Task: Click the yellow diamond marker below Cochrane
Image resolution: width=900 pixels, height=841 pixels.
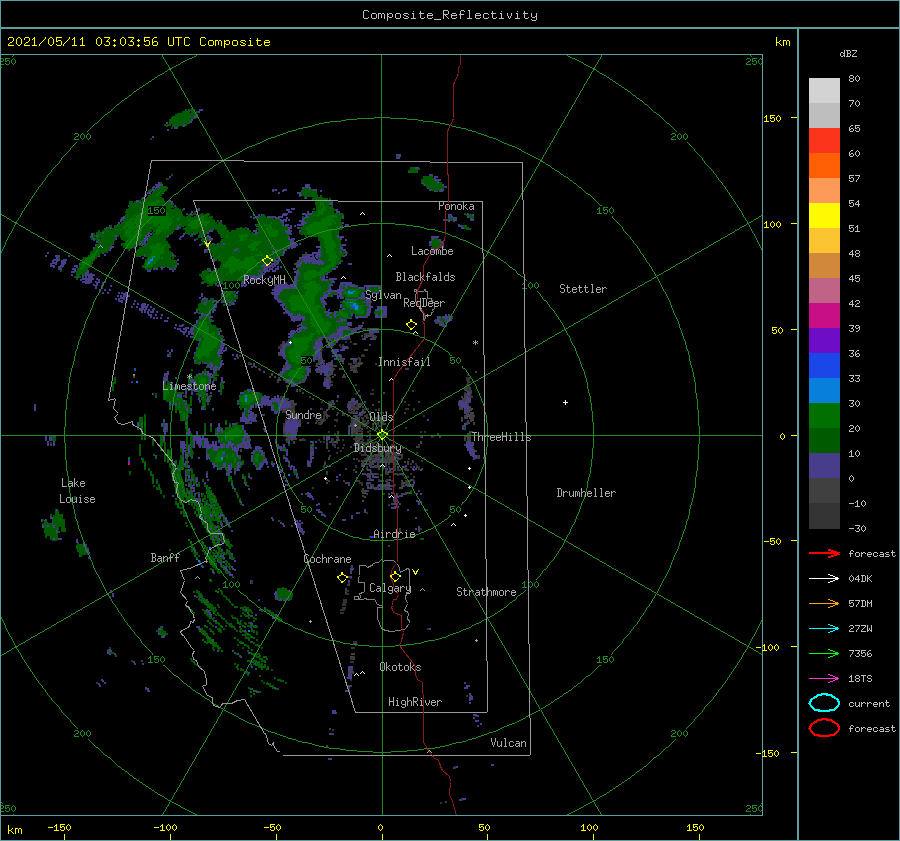Action: point(343,578)
